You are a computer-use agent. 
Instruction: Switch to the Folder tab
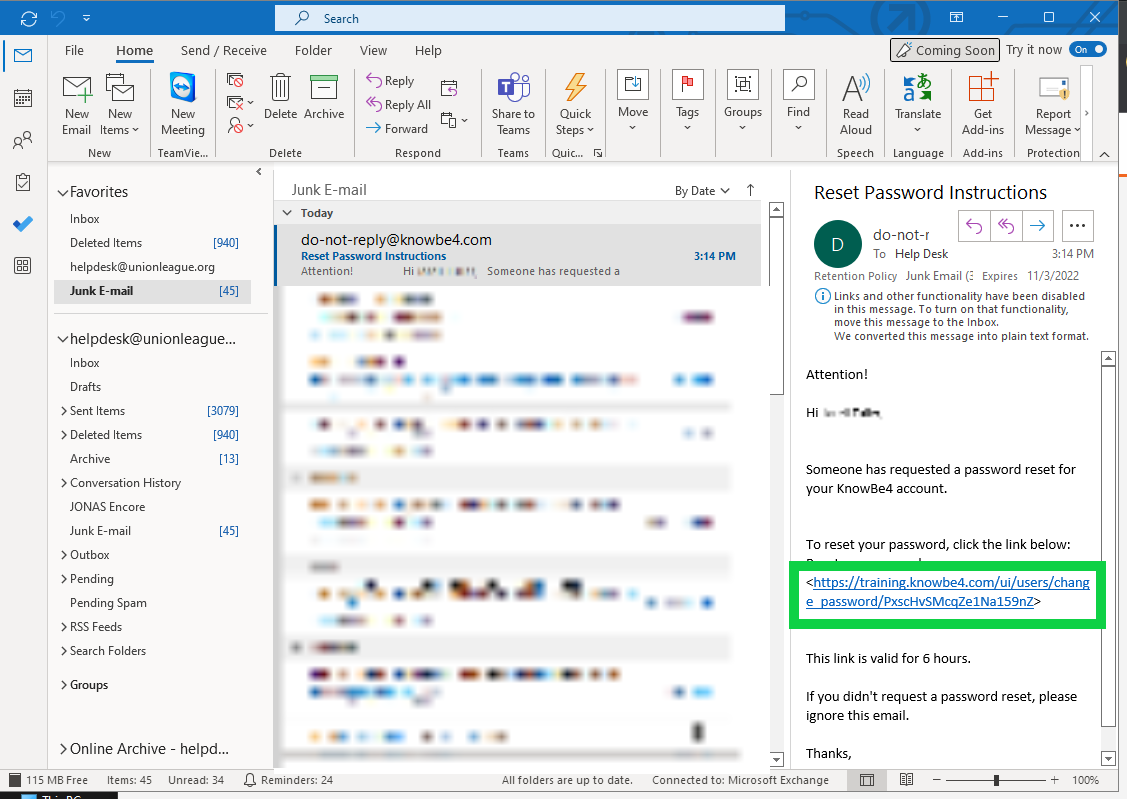click(313, 50)
